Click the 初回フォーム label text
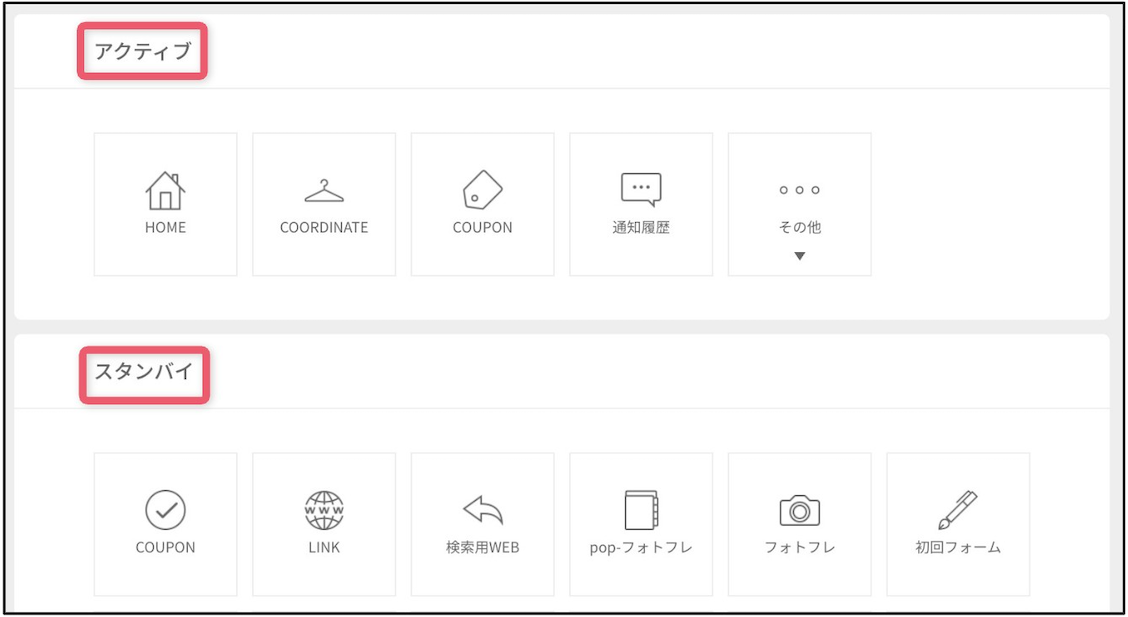The image size is (1128, 617). [958, 547]
